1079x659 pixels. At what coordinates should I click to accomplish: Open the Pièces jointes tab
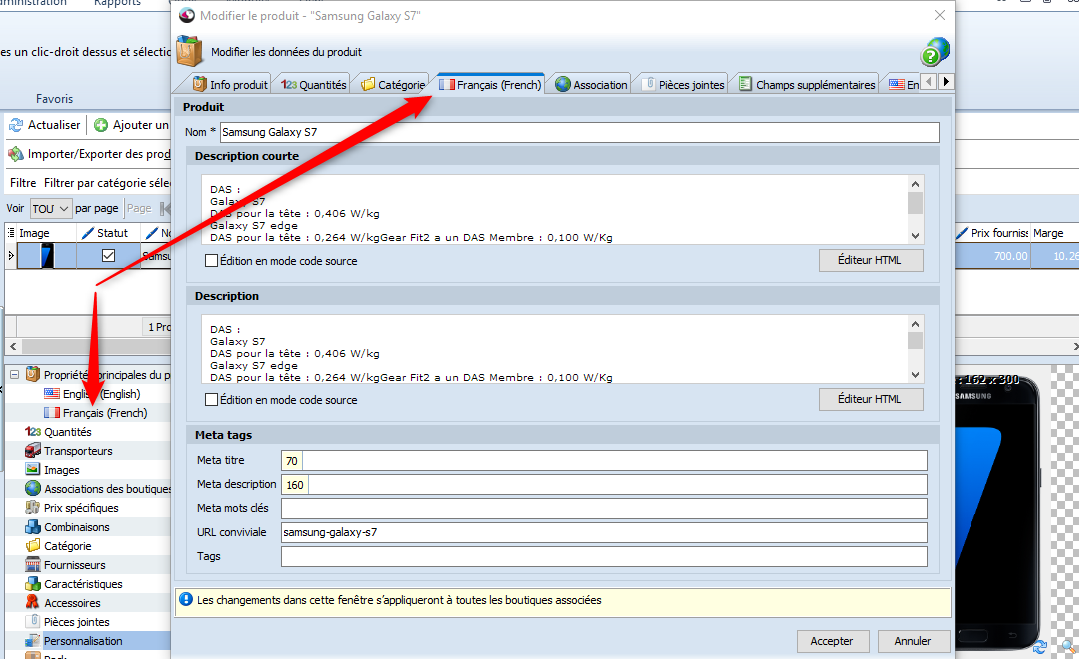tap(683, 85)
